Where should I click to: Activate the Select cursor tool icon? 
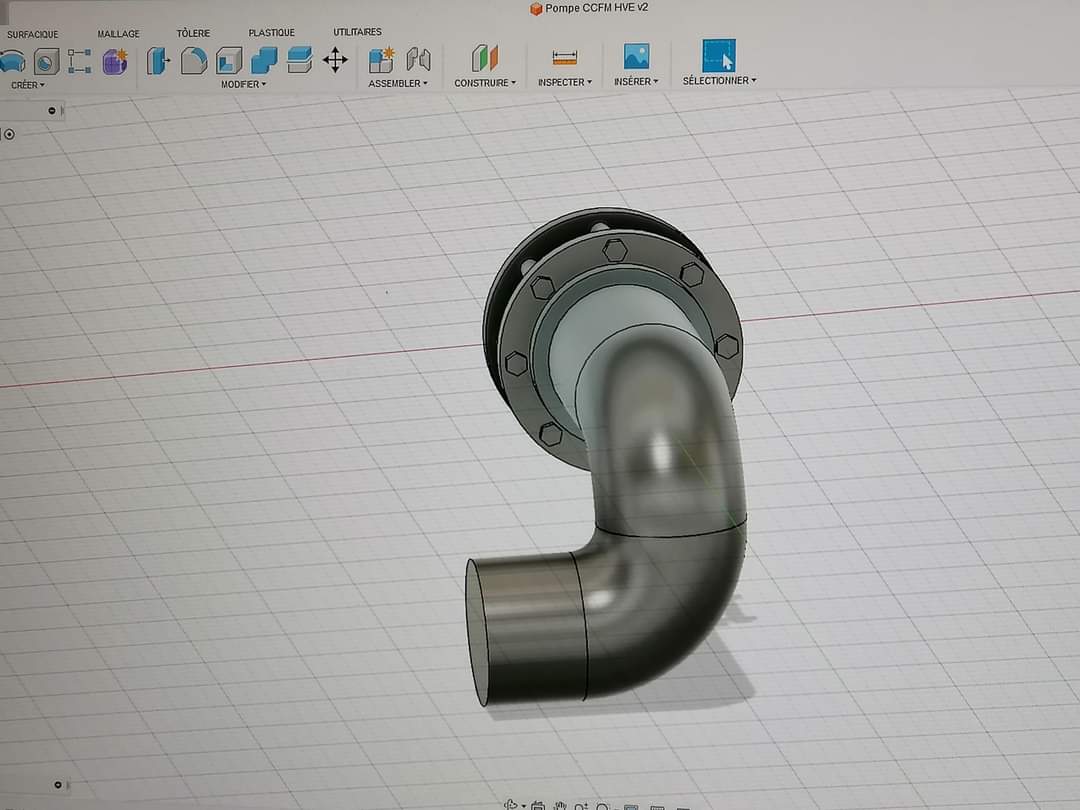pos(719,55)
